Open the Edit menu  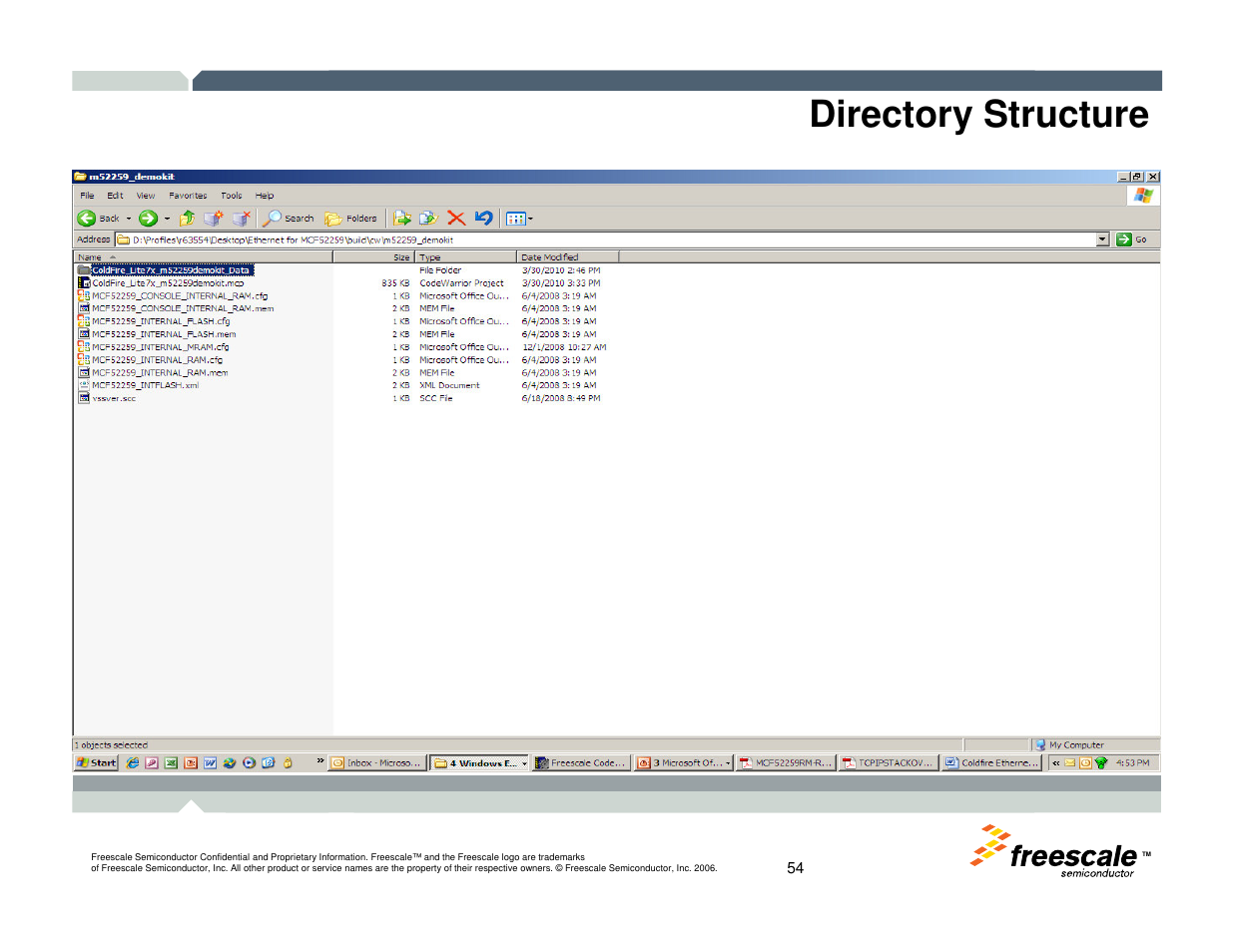click(x=115, y=196)
